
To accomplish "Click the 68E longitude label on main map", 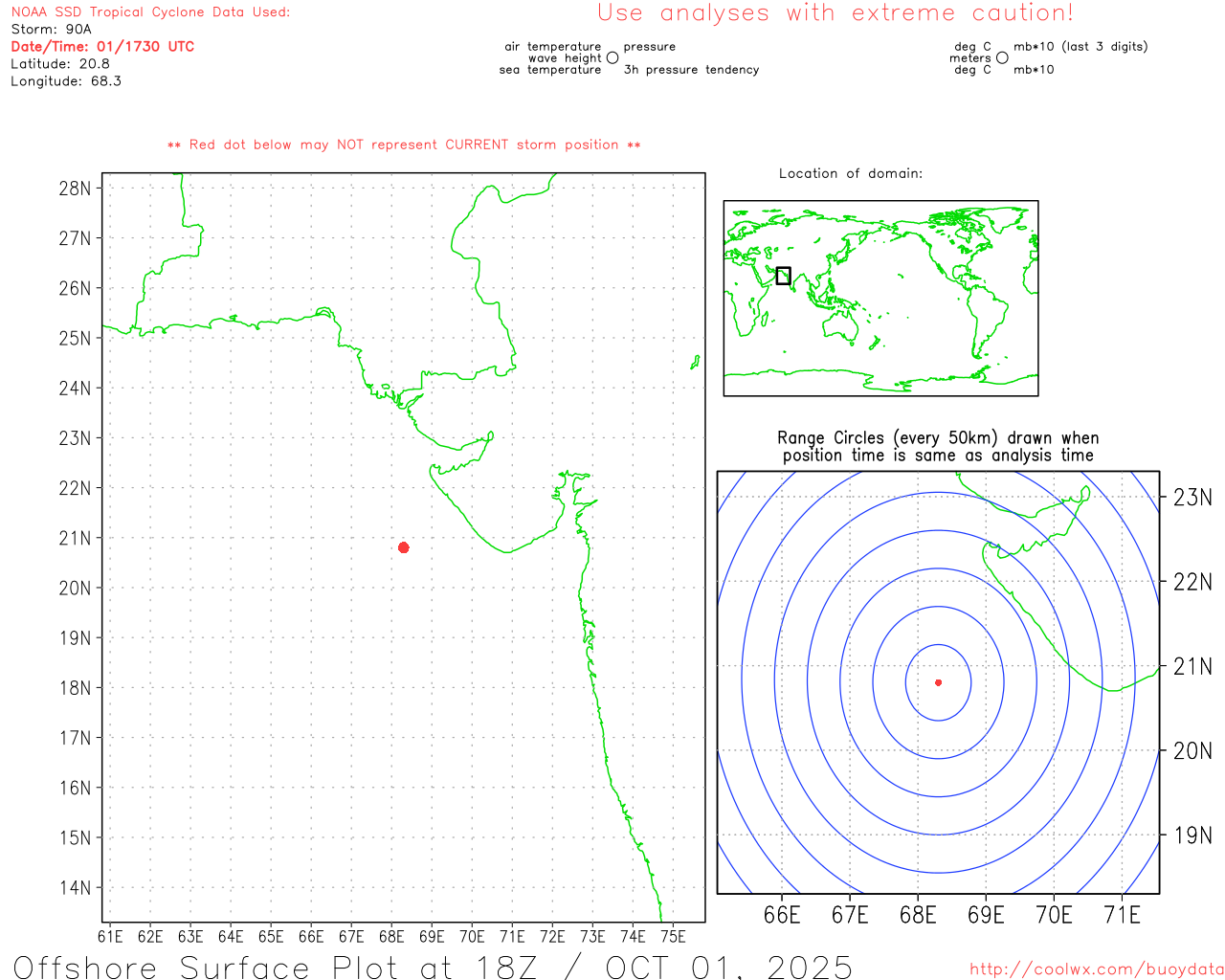I will point(391,937).
